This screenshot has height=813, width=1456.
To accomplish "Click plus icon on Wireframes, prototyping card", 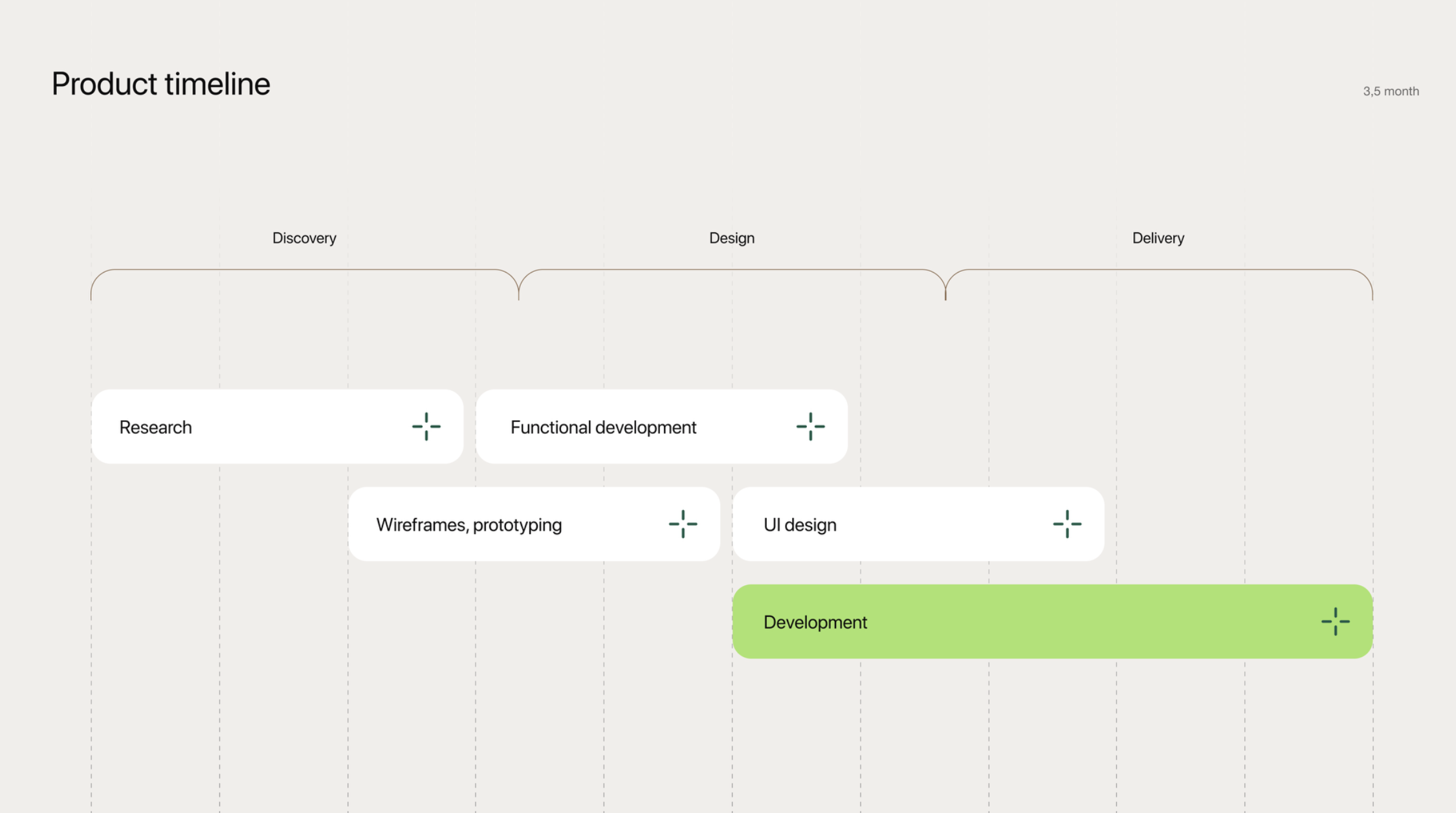I will coord(683,524).
